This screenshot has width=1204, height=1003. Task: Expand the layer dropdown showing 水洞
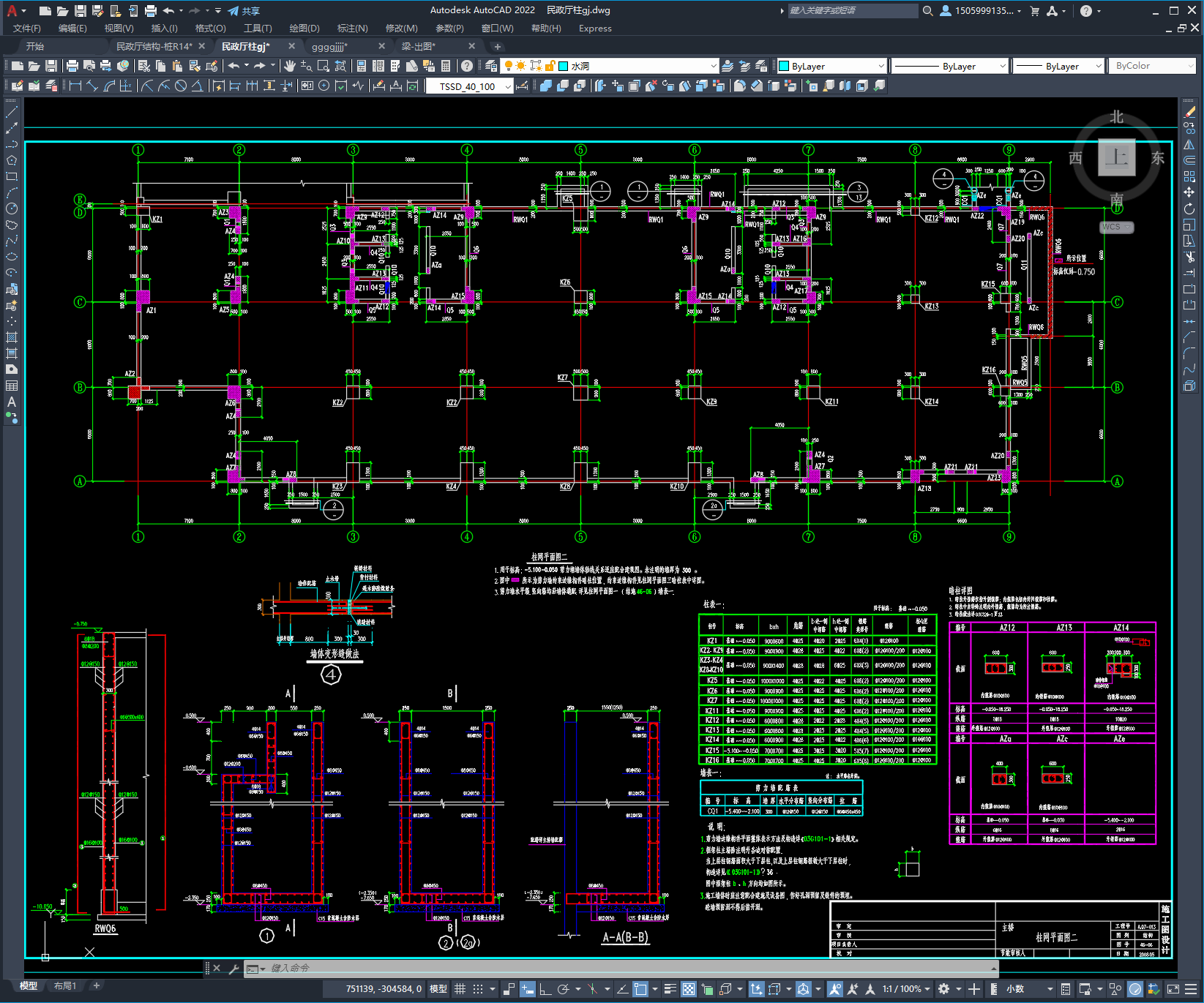pos(714,66)
